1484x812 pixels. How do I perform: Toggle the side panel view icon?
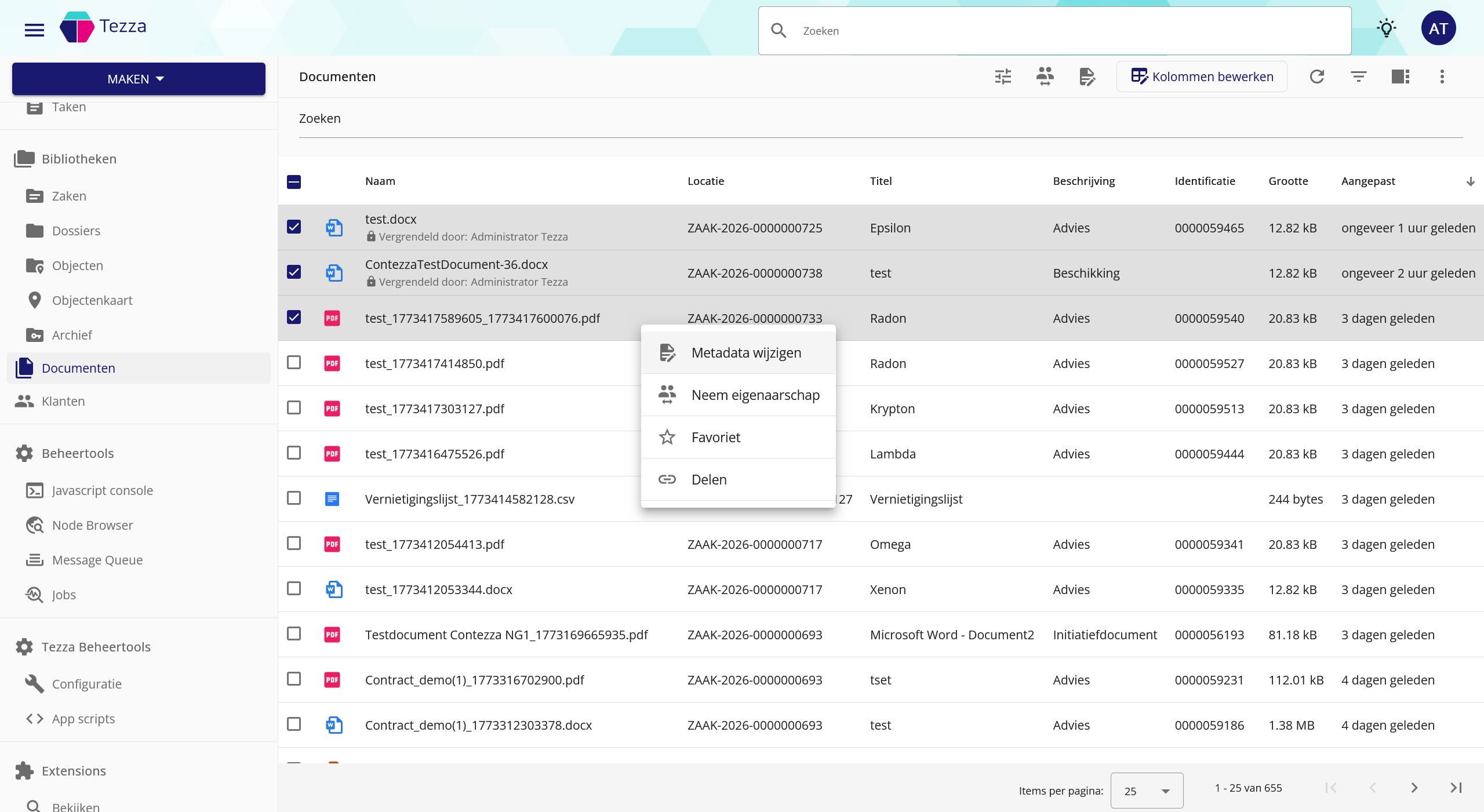(x=1400, y=77)
